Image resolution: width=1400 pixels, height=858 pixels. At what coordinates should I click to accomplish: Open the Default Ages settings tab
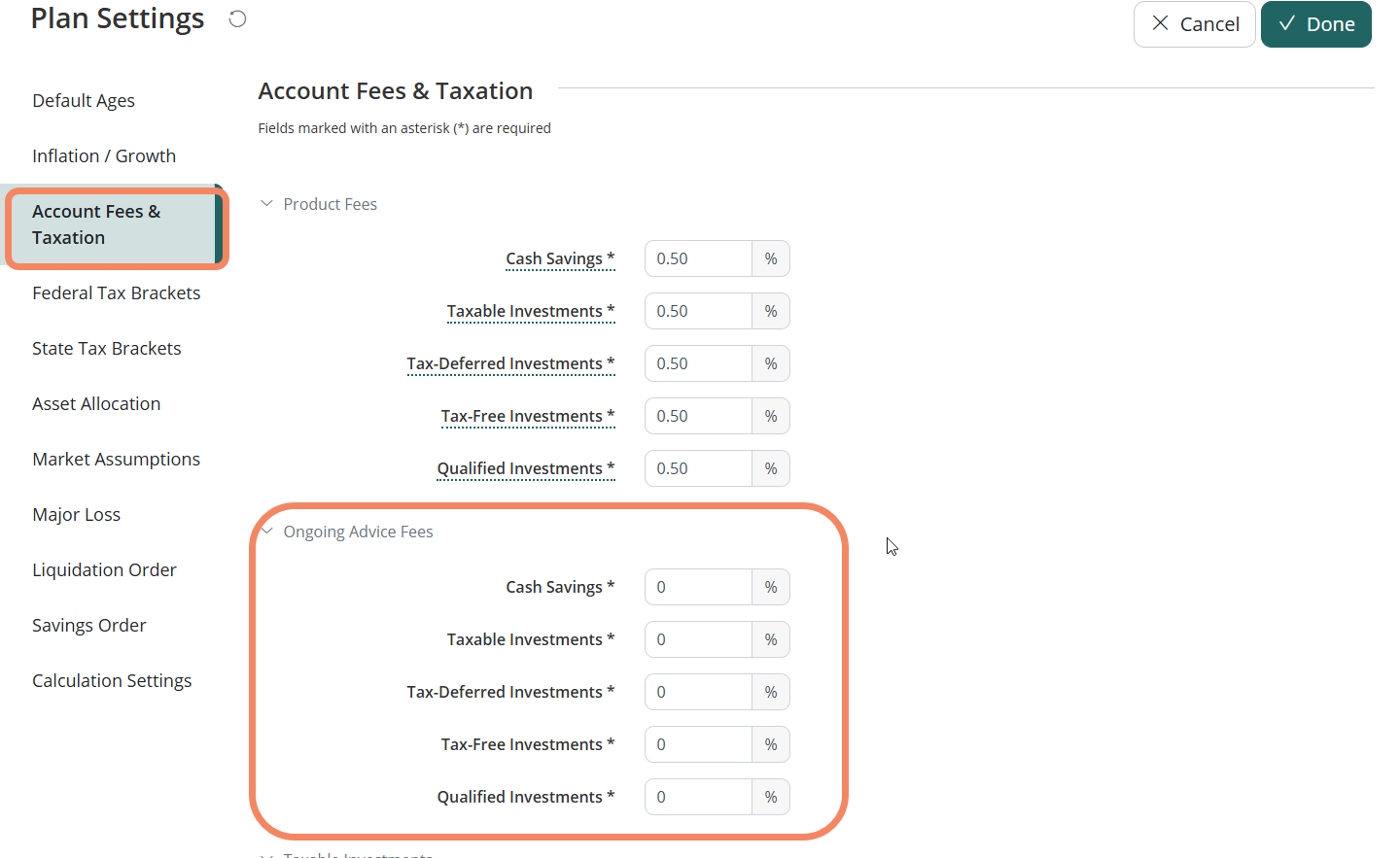click(84, 101)
